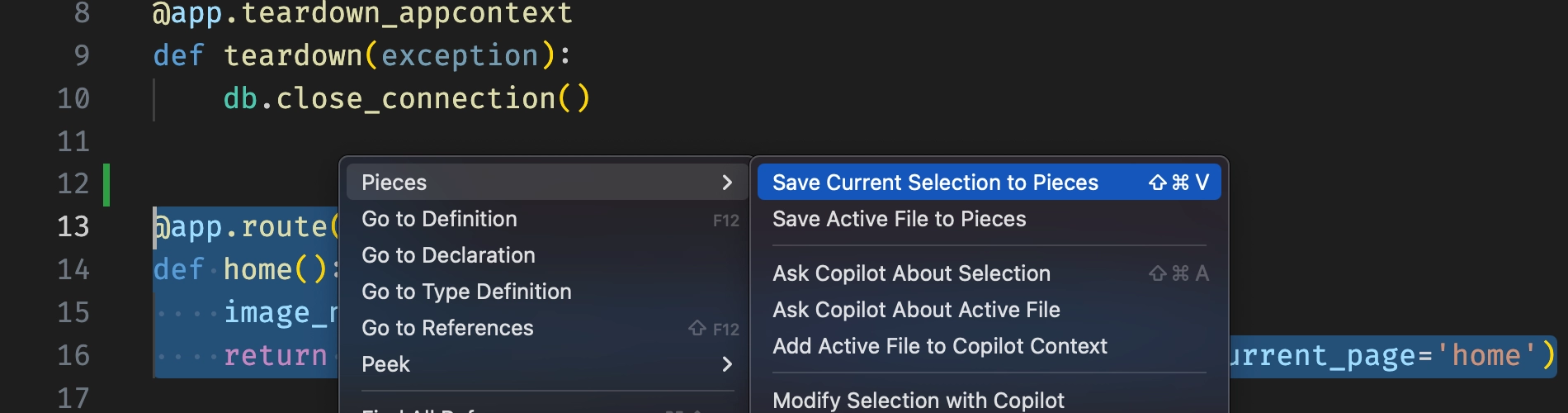Expand the Pieces submenu chevron arrow
This screenshot has width=1568, height=413.
click(726, 183)
